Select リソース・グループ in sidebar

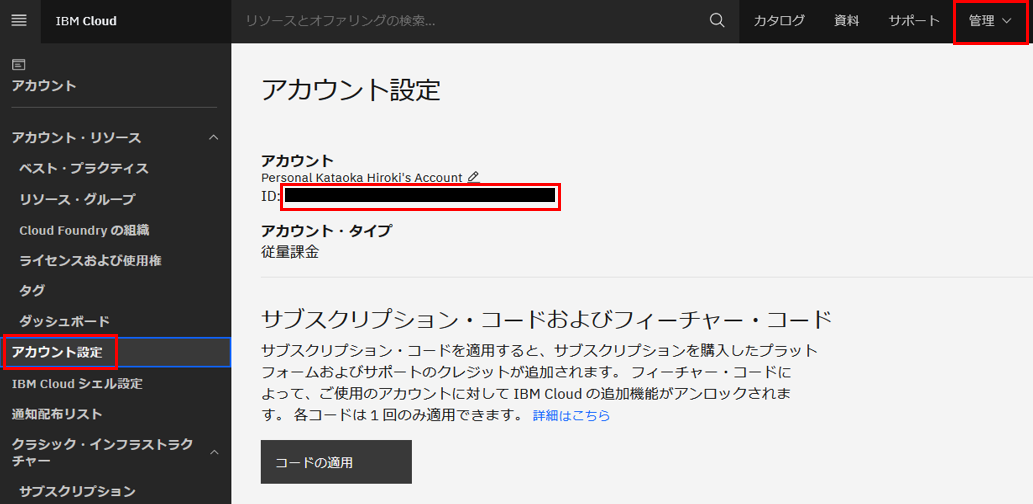pos(77,199)
